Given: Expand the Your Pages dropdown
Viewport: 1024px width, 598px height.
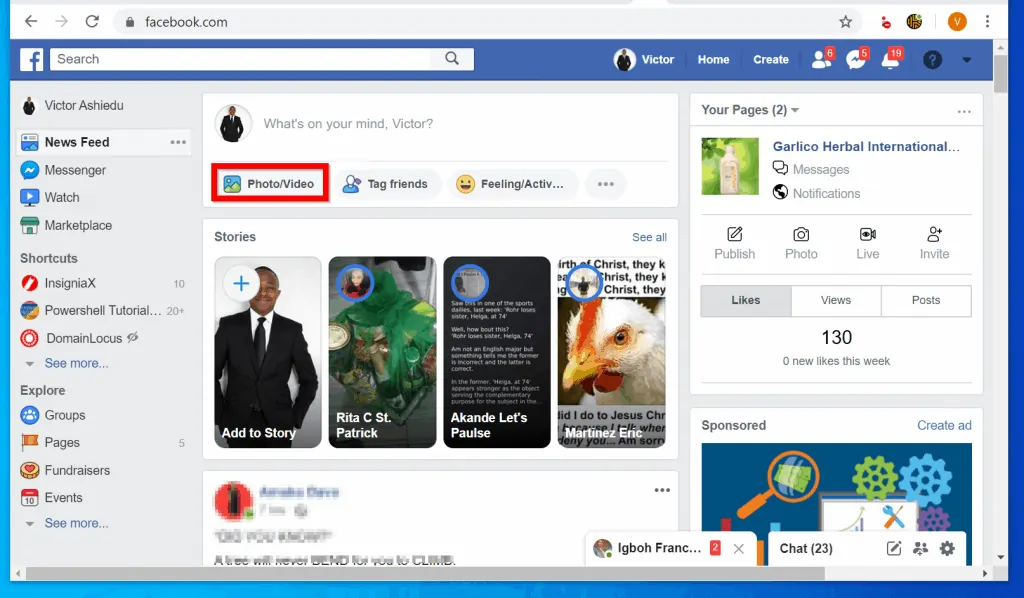Looking at the screenshot, I should tap(794, 110).
